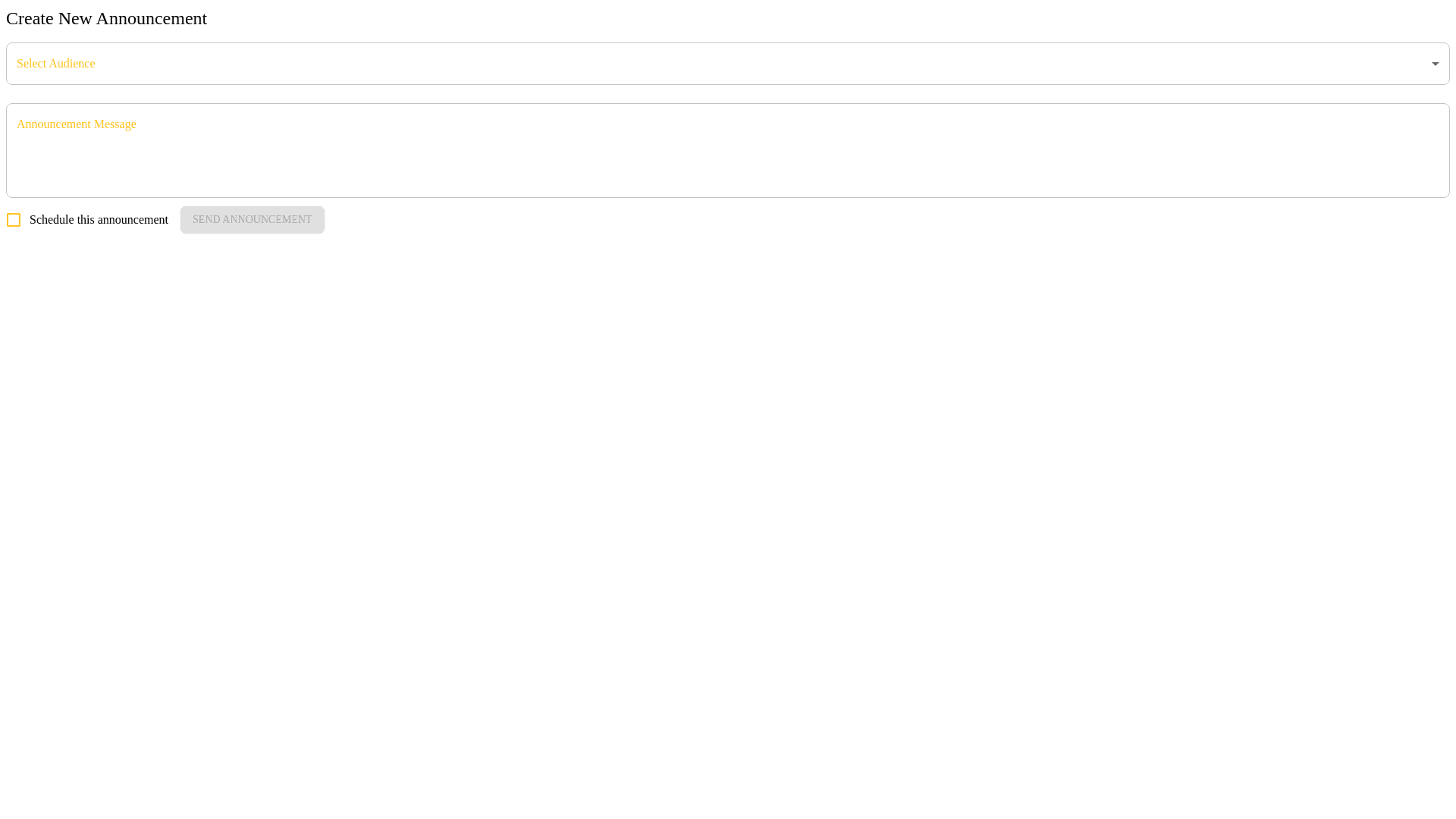This screenshot has width=1456, height=819.
Task: Tick the Schedule this announcement checkbox
Action: coord(14,220)
